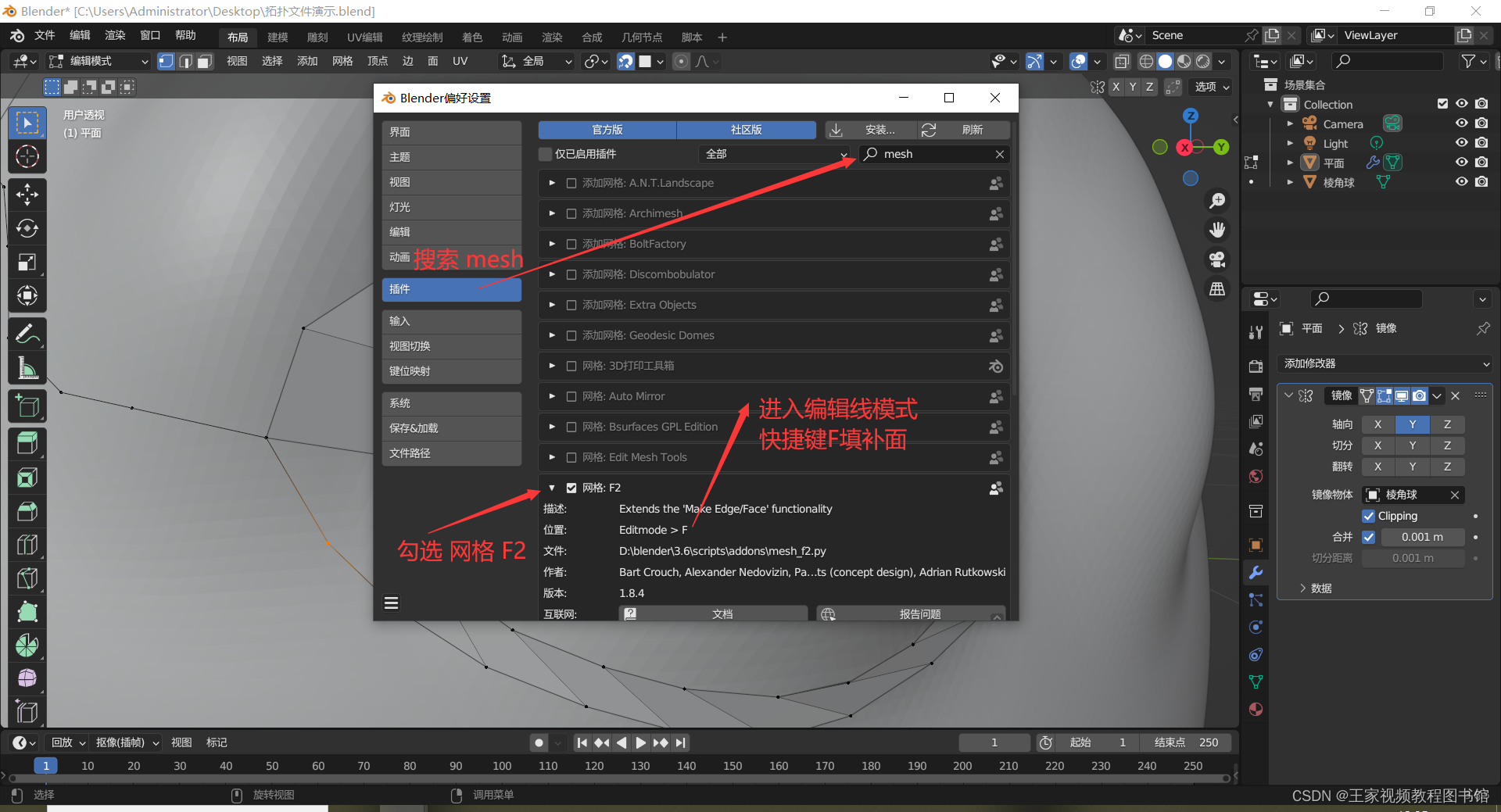The image size is (1501, 812).
Task: Activate the Inset Faces tool
Action: coord(27,478)
